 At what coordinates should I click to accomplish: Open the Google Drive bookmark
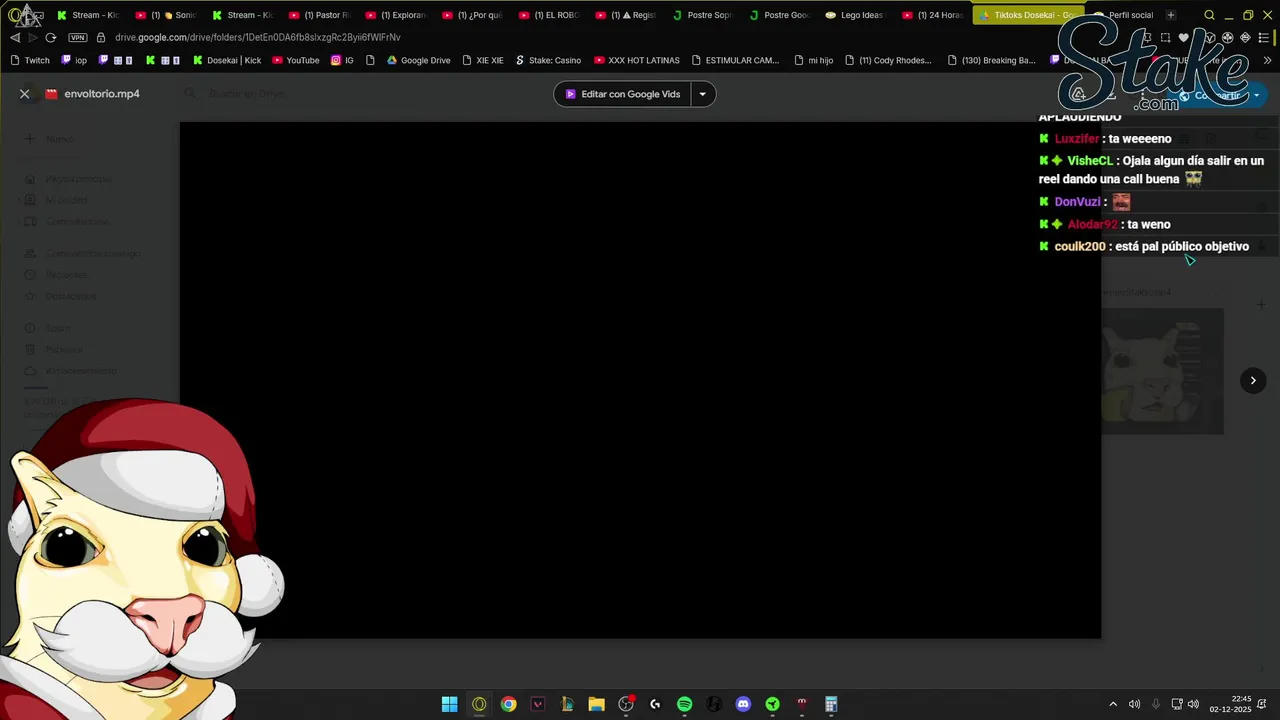point(419,60)
